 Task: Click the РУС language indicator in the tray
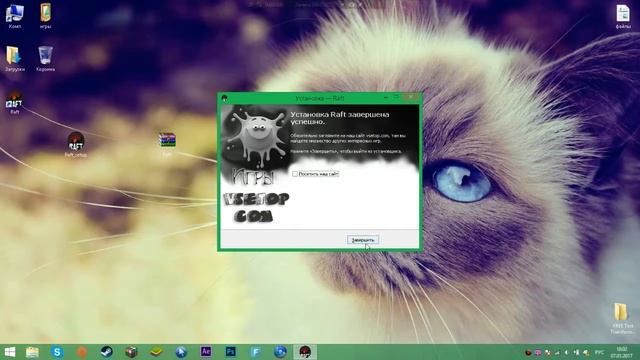(599, 352)
